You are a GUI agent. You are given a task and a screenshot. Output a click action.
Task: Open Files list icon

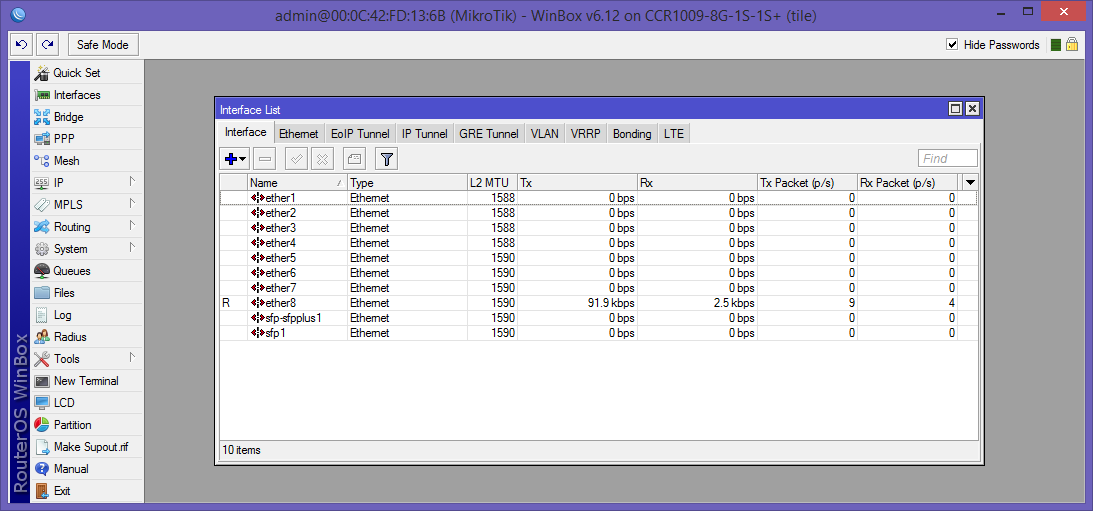[42, 293]
